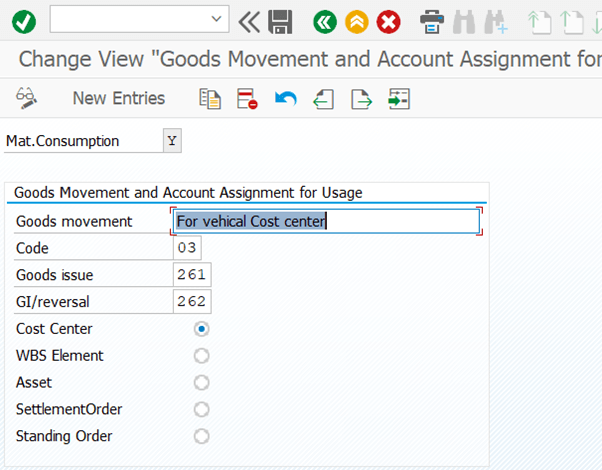Select the Cost Center radio button

tap(202, 329)
